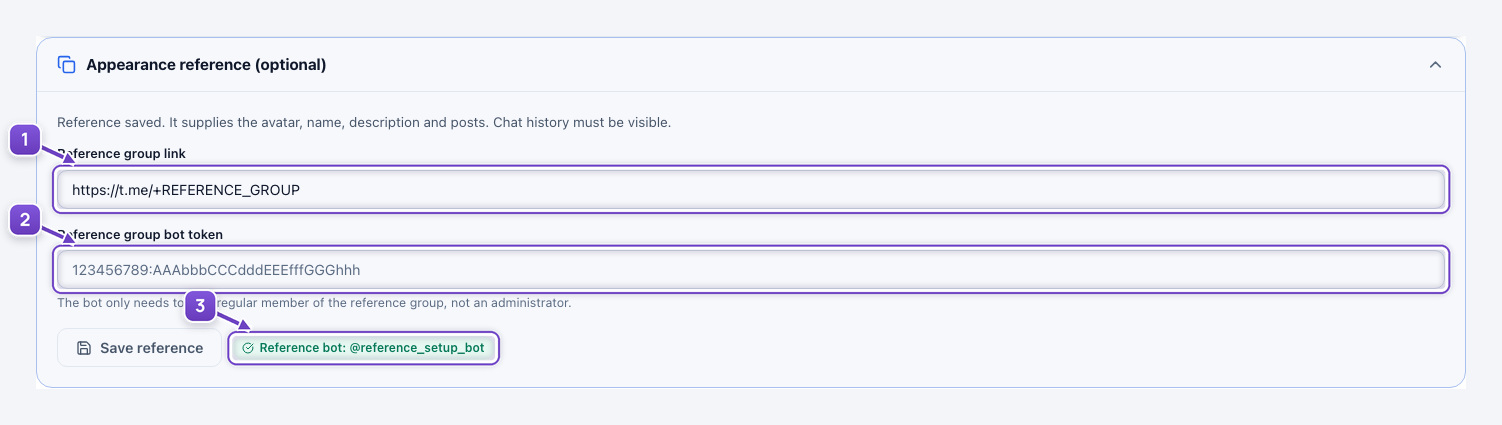
Task: Collapse the Appearance reference section with the chevron
Action: pos(1435,65)
